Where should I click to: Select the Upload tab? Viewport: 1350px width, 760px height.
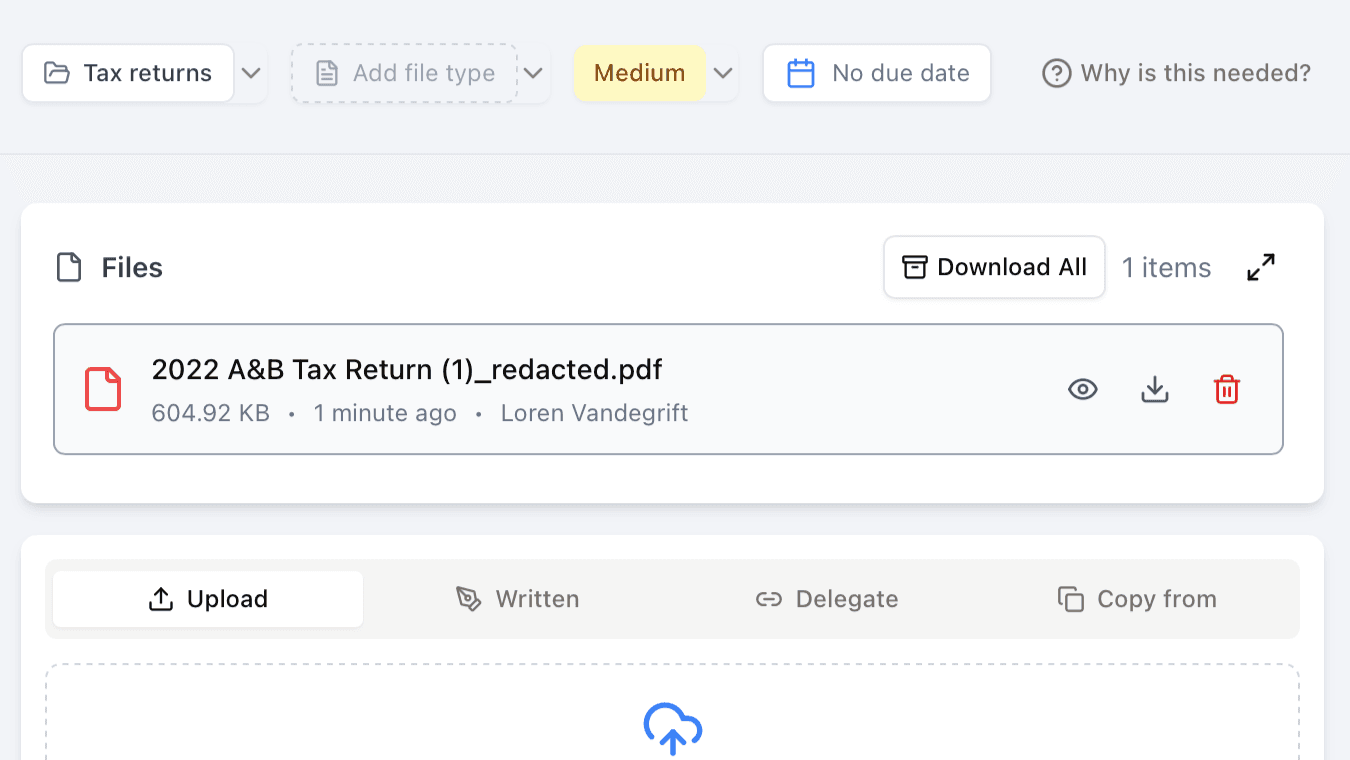[x=206, y=598]
